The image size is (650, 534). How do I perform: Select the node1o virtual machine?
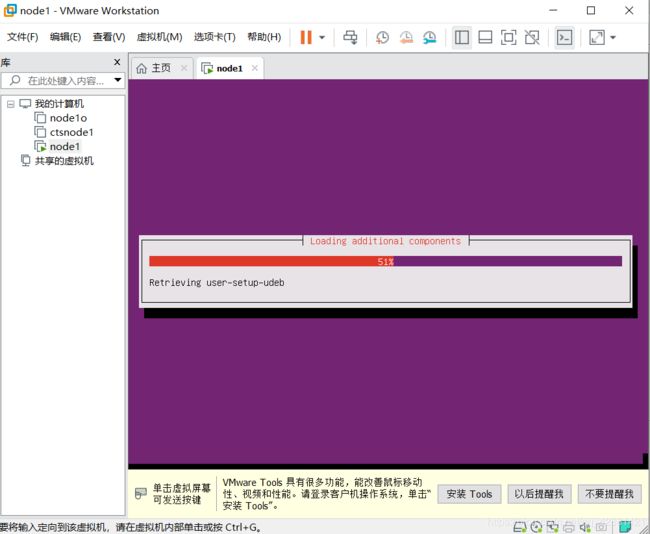68,118
